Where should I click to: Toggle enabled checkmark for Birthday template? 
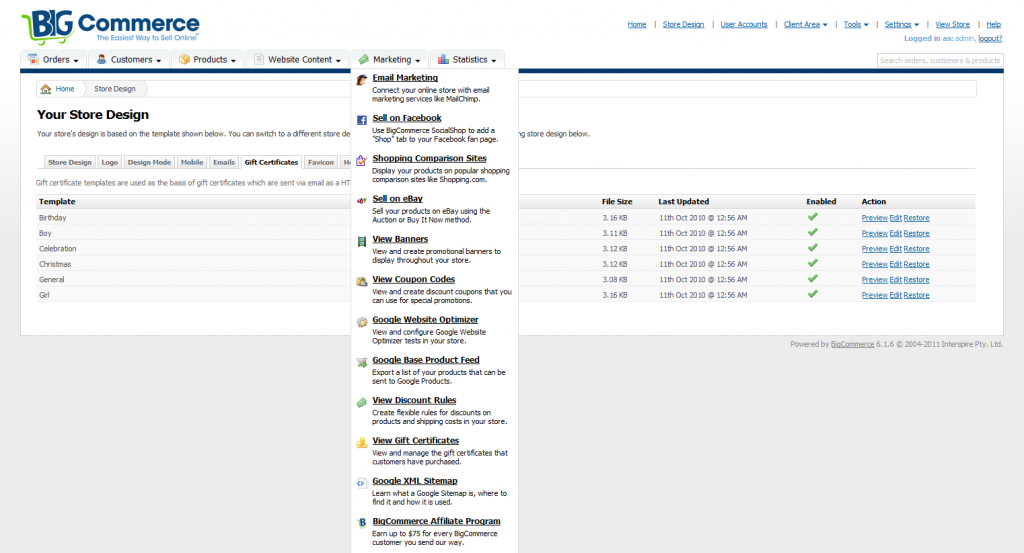[812, 217]
